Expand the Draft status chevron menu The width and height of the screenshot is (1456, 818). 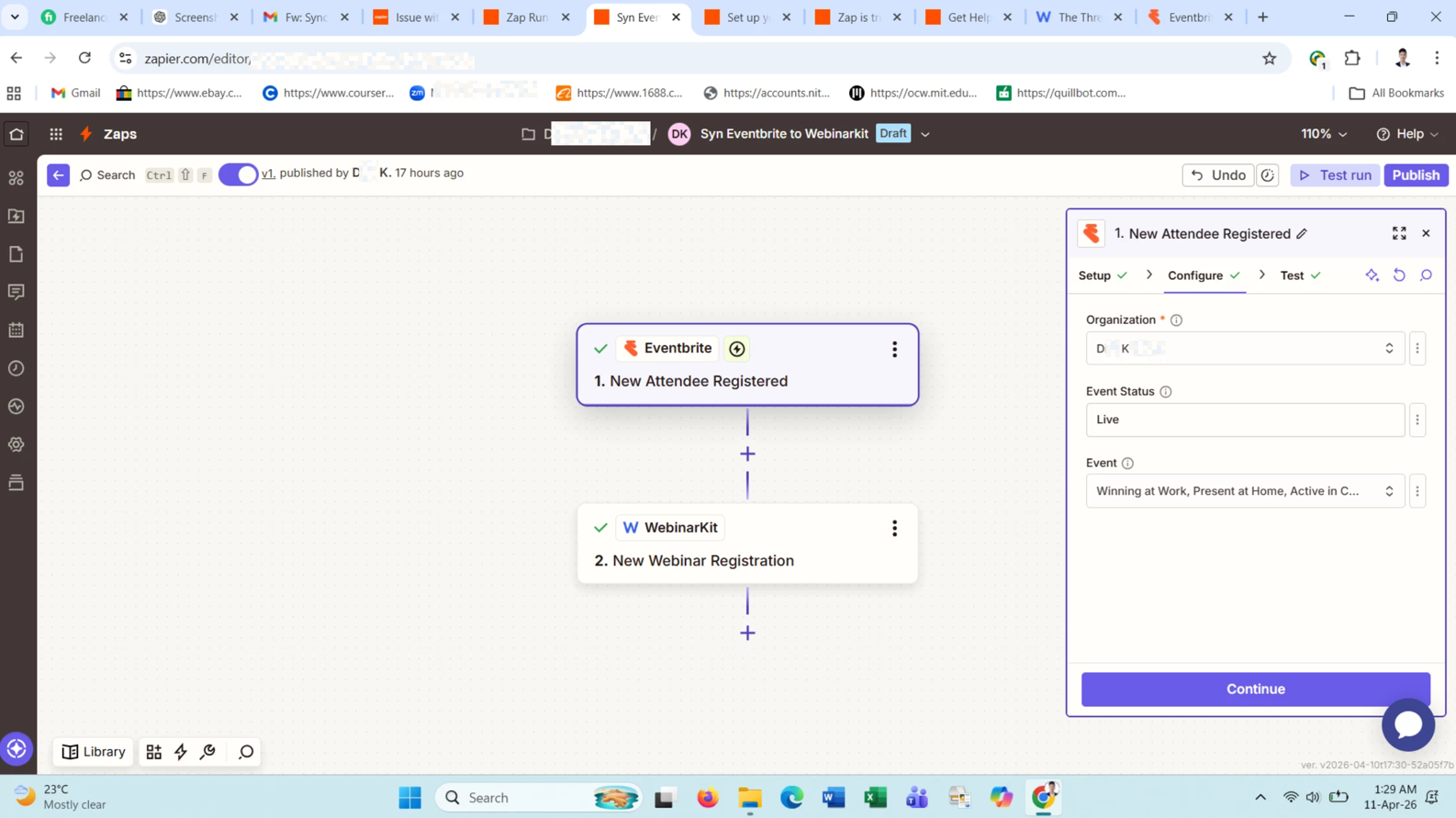[x=925, y=134]
